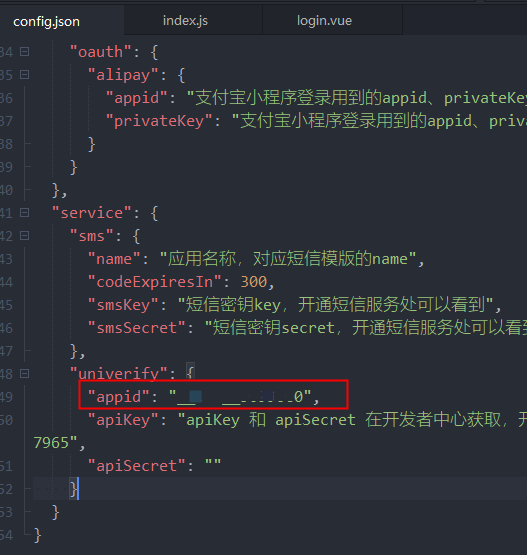The width and height of the screenshot is (527, 555).
Task: Click the "alipay" key text
Action: 123,75
